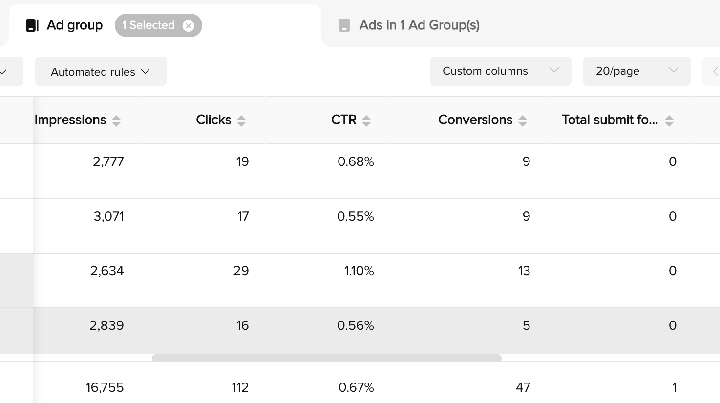Sort by Impressions using its sort arrows
720x403 pixels.
pos(116,121)
